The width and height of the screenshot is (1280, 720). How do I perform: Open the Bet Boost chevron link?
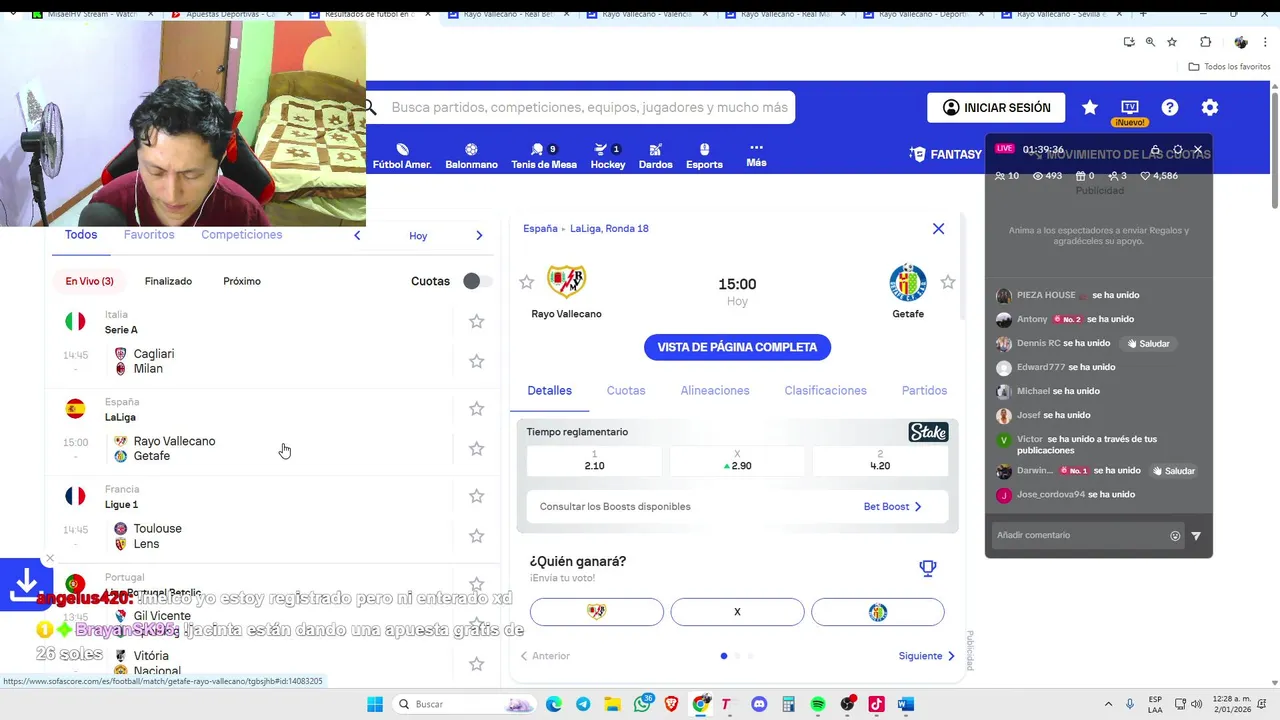click(x=892, y=507)
